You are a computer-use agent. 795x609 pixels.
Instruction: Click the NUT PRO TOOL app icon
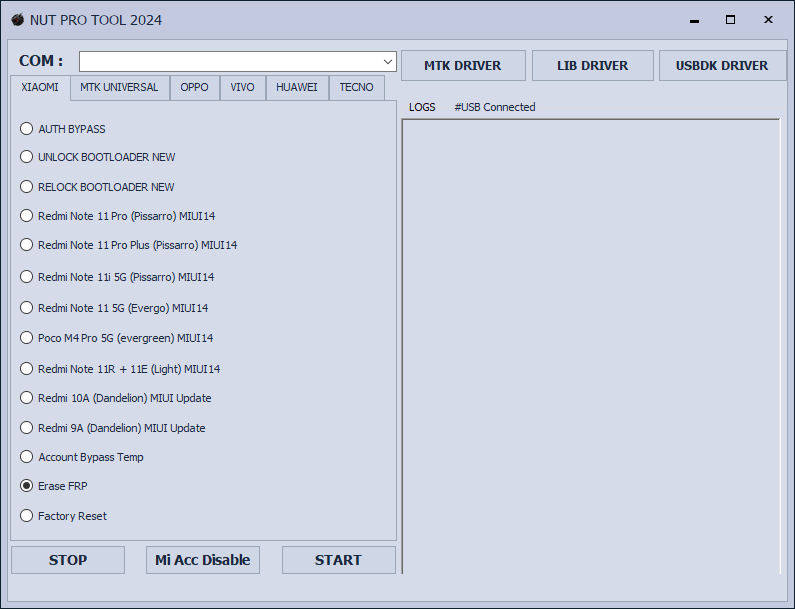(18, 20)
